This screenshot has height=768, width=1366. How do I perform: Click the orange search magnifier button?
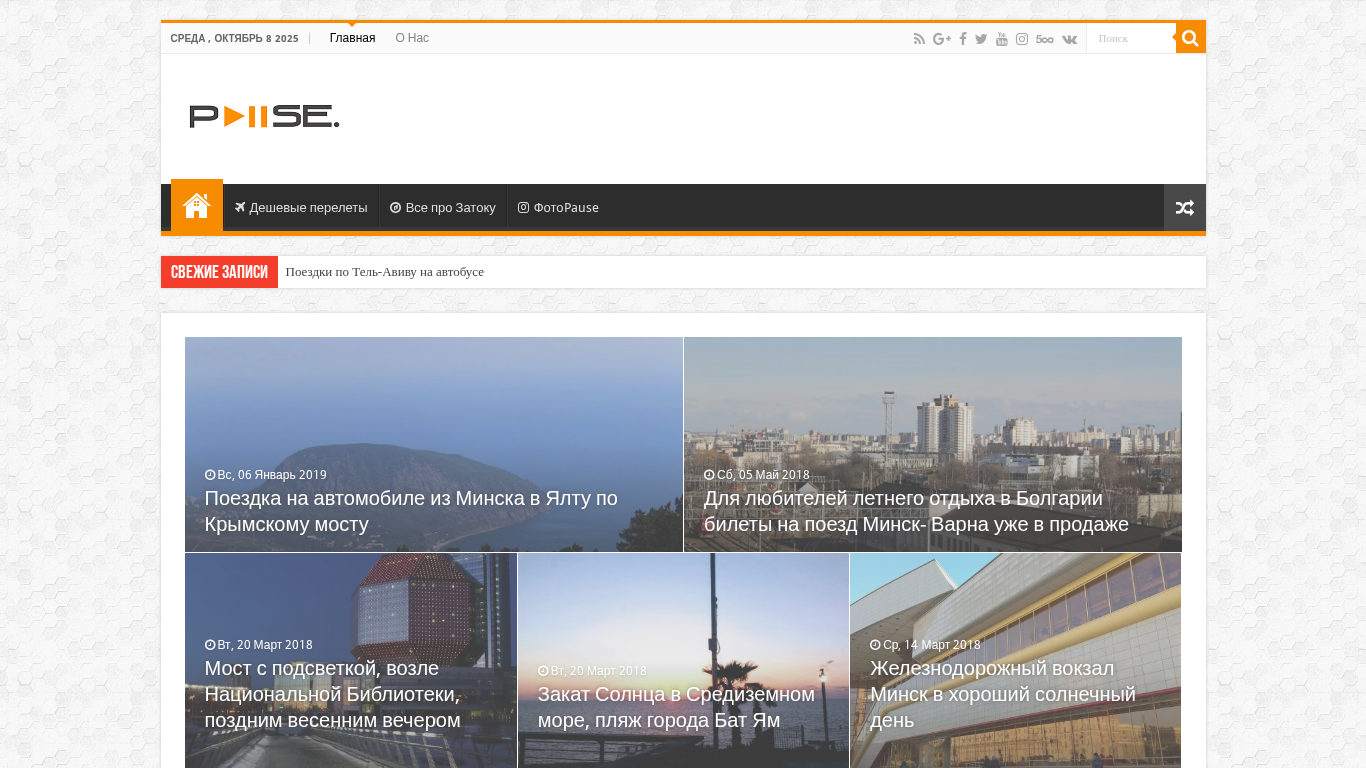pyautogui.click(x=1190, y=38)
